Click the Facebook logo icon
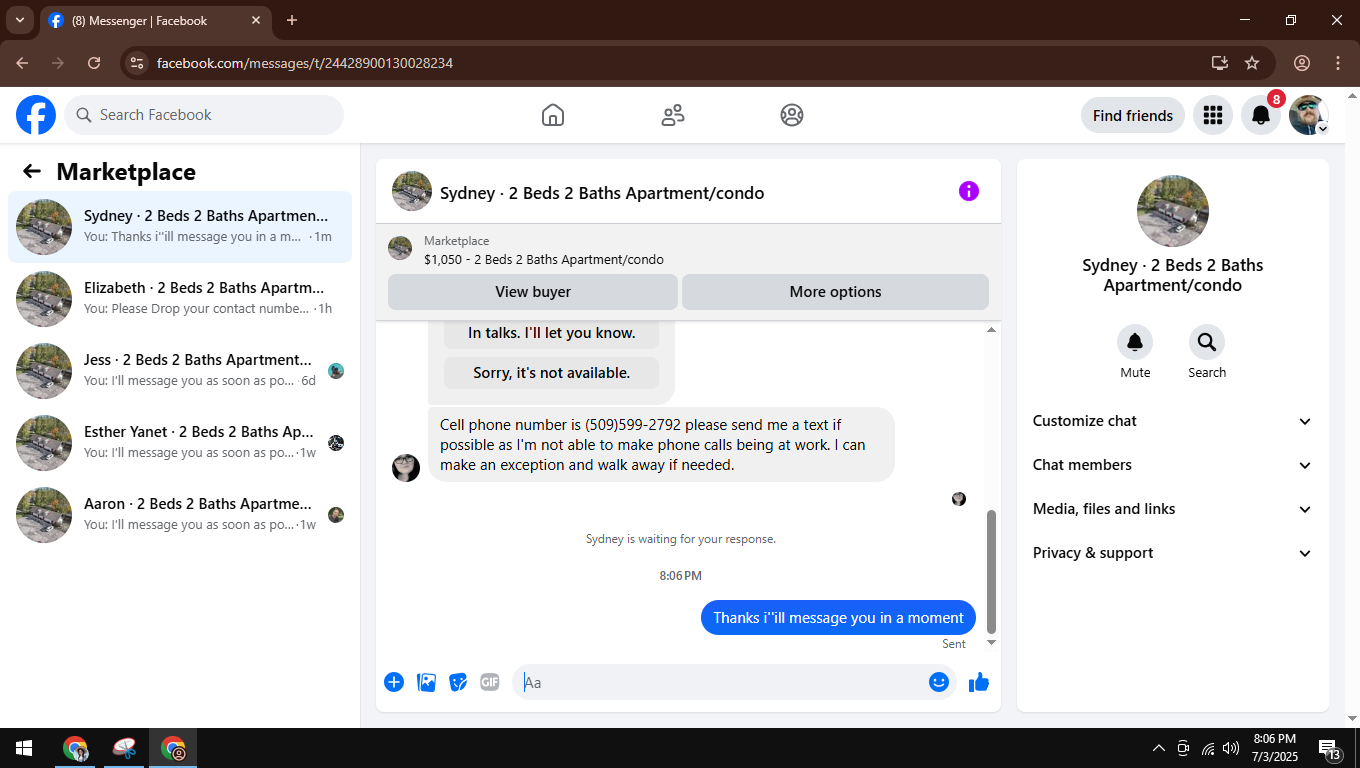Image resolution: width=1360 pixels, height=768 pixels. [x=36, y=115]
